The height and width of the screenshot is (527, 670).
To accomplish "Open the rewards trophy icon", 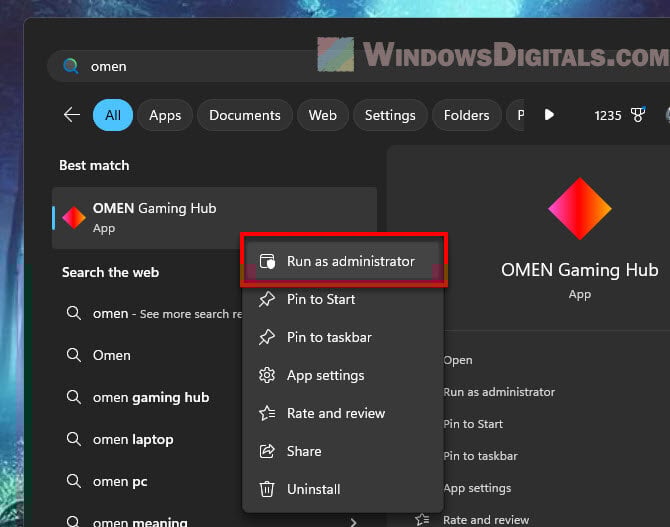I will tap(638, 115).
